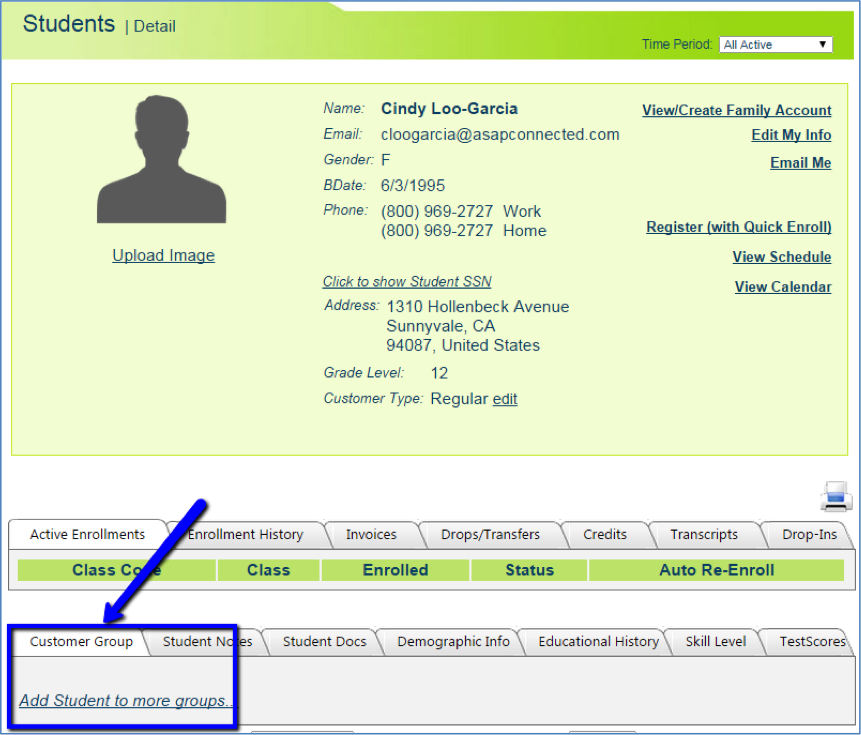Click the printer icon
This screenshot has width=861, height=735.
pyautogui.click(x=835, y=496)
